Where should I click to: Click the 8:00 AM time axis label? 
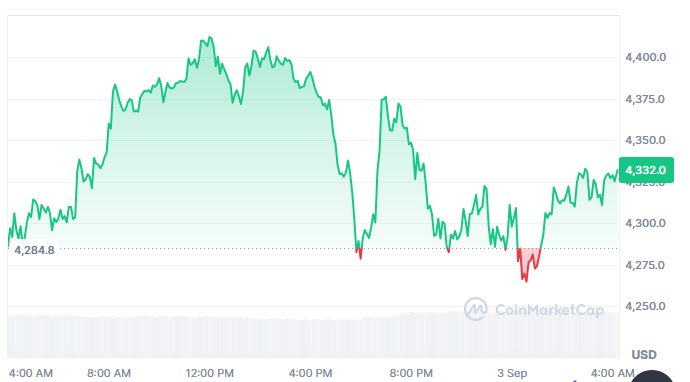(x=109, y=373)
